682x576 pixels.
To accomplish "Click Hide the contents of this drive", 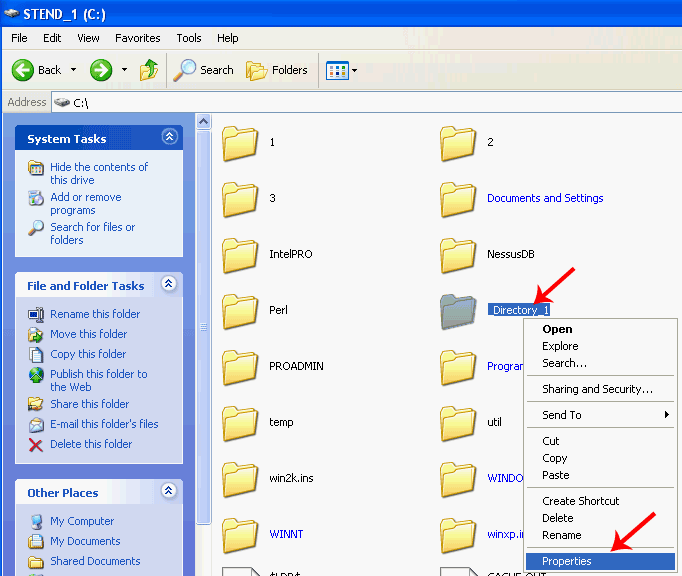I will point(99,173).
